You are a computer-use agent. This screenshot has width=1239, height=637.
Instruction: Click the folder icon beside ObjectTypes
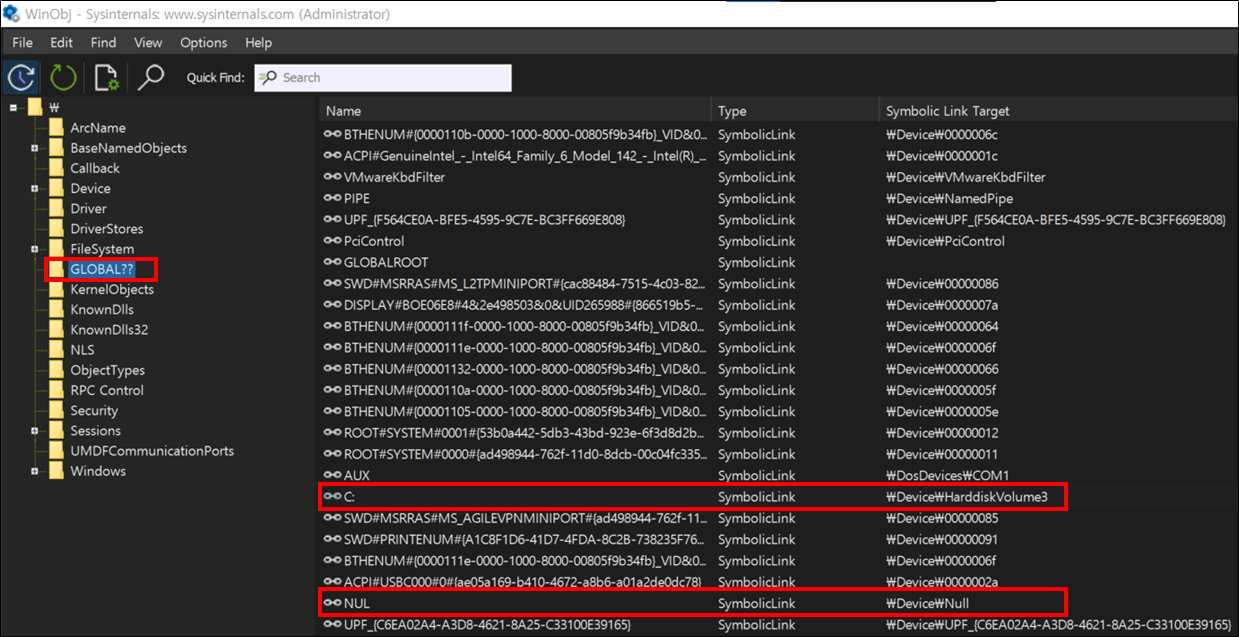[x=55, y=370]
